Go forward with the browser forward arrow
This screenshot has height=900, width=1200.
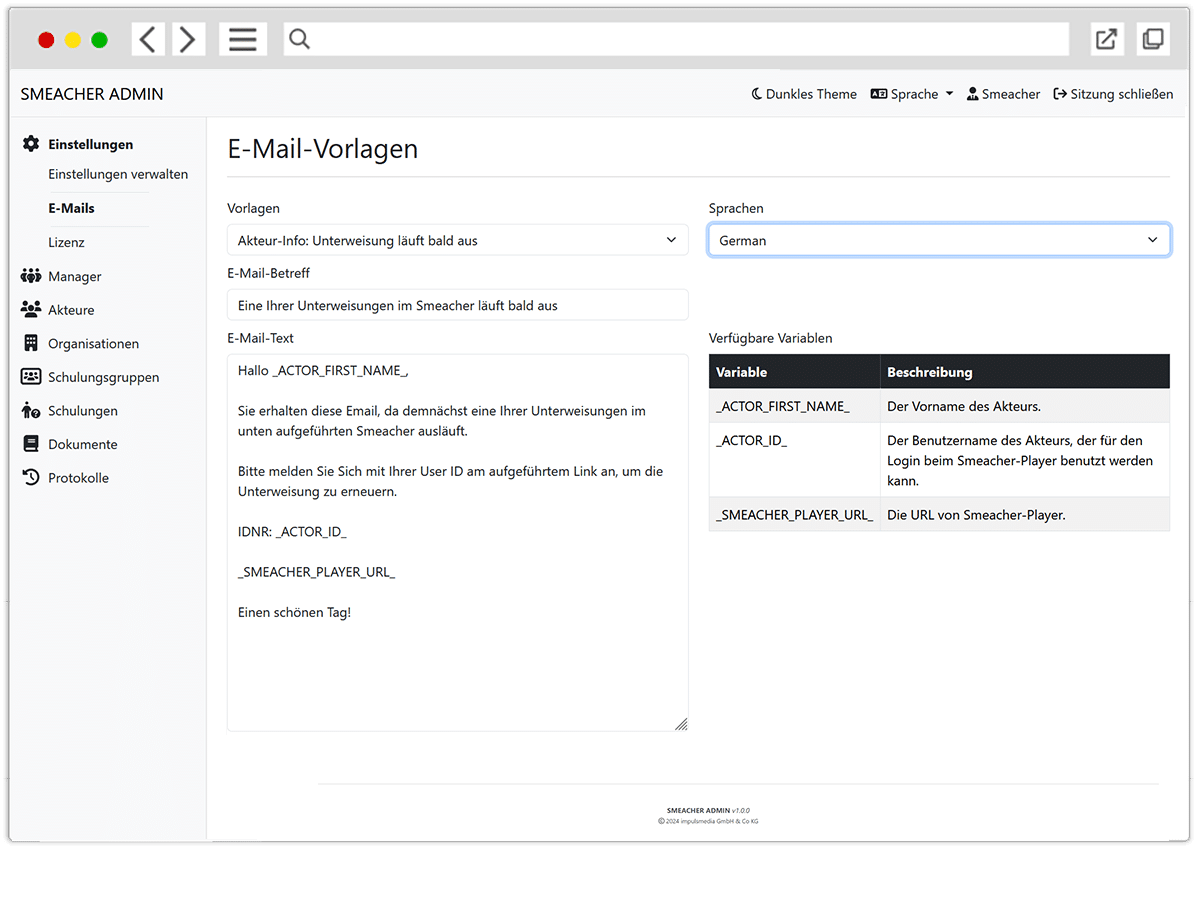[x=188, y=39]
